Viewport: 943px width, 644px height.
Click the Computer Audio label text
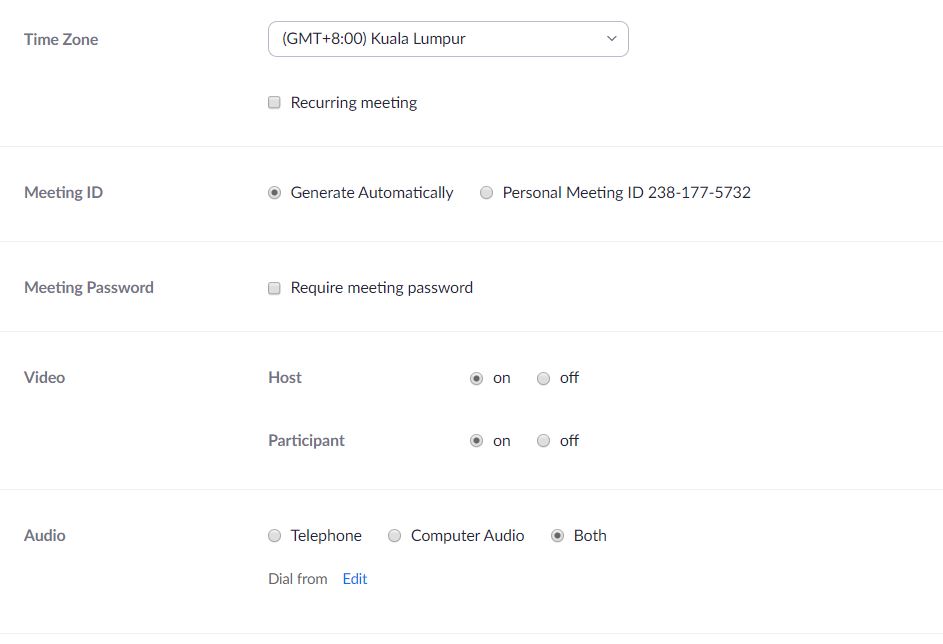tap(467, 536)
